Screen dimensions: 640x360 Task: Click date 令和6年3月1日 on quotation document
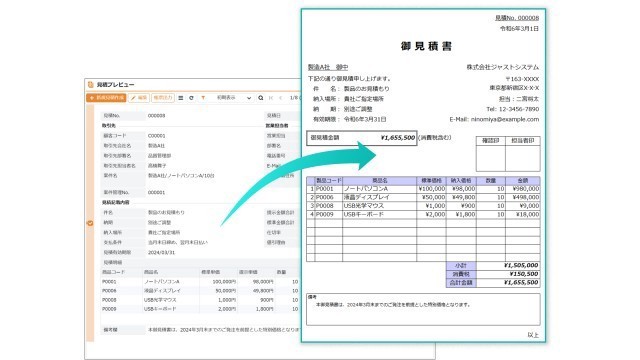tap(519, 29)
